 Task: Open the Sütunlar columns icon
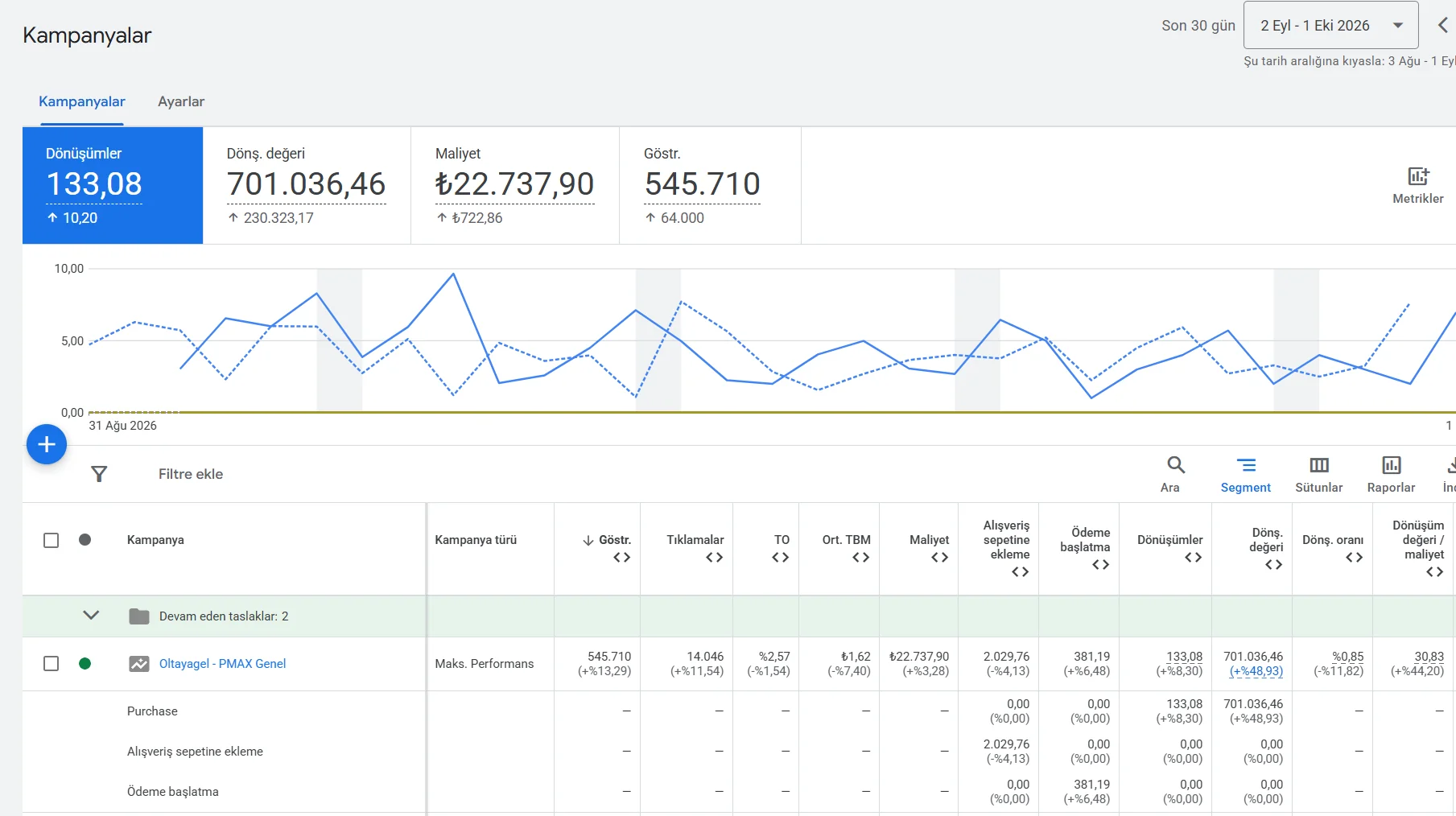(x=1319, y=465)
